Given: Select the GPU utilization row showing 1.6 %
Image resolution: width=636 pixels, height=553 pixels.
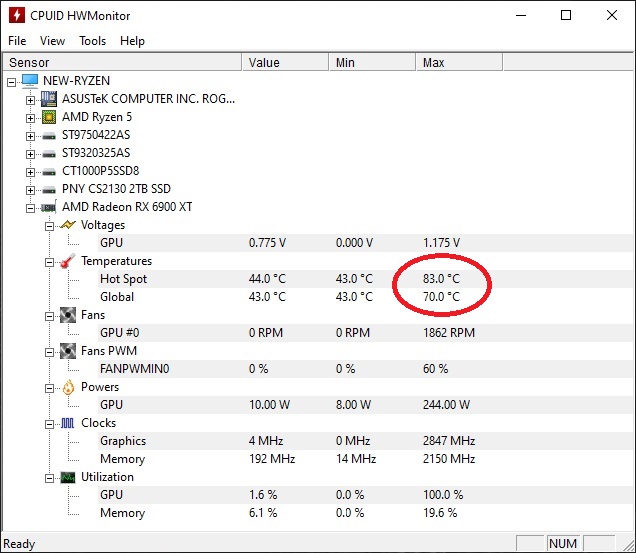Looking at the screenshot, I should click(365, 495).
